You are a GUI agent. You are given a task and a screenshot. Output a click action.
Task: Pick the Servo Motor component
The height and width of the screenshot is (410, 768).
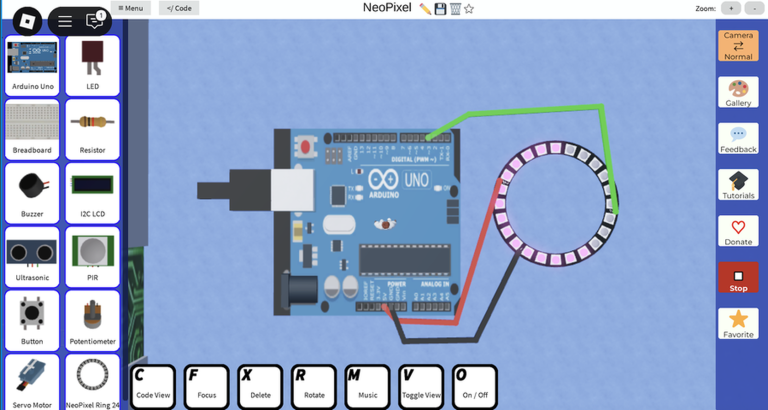point(32,382)
